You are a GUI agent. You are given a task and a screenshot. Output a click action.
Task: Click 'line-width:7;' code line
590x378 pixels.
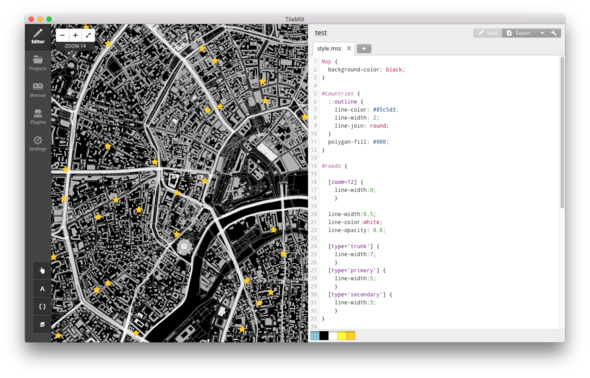coord(355,254)
